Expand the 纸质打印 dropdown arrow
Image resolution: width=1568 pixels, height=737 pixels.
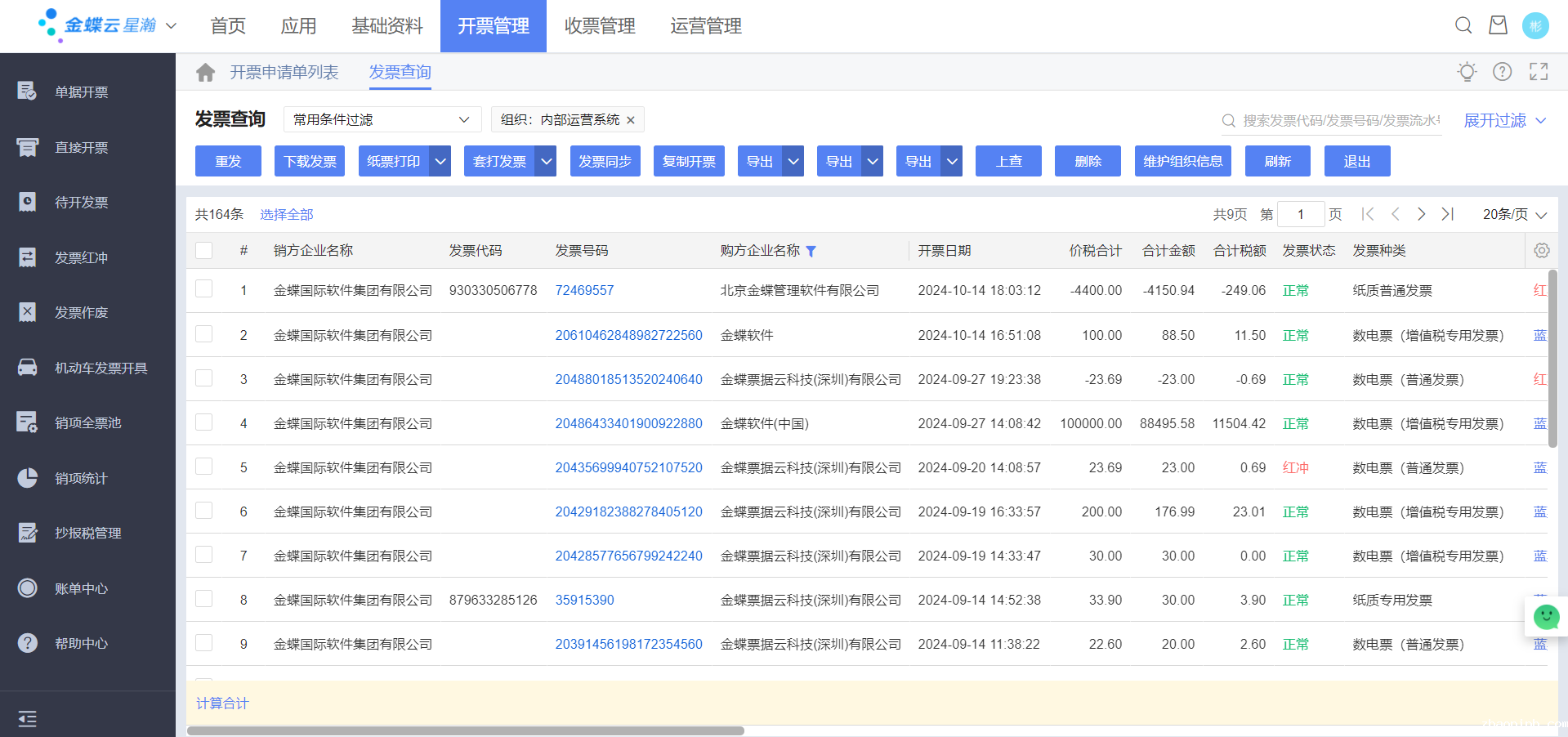click(x=440, y=161)
